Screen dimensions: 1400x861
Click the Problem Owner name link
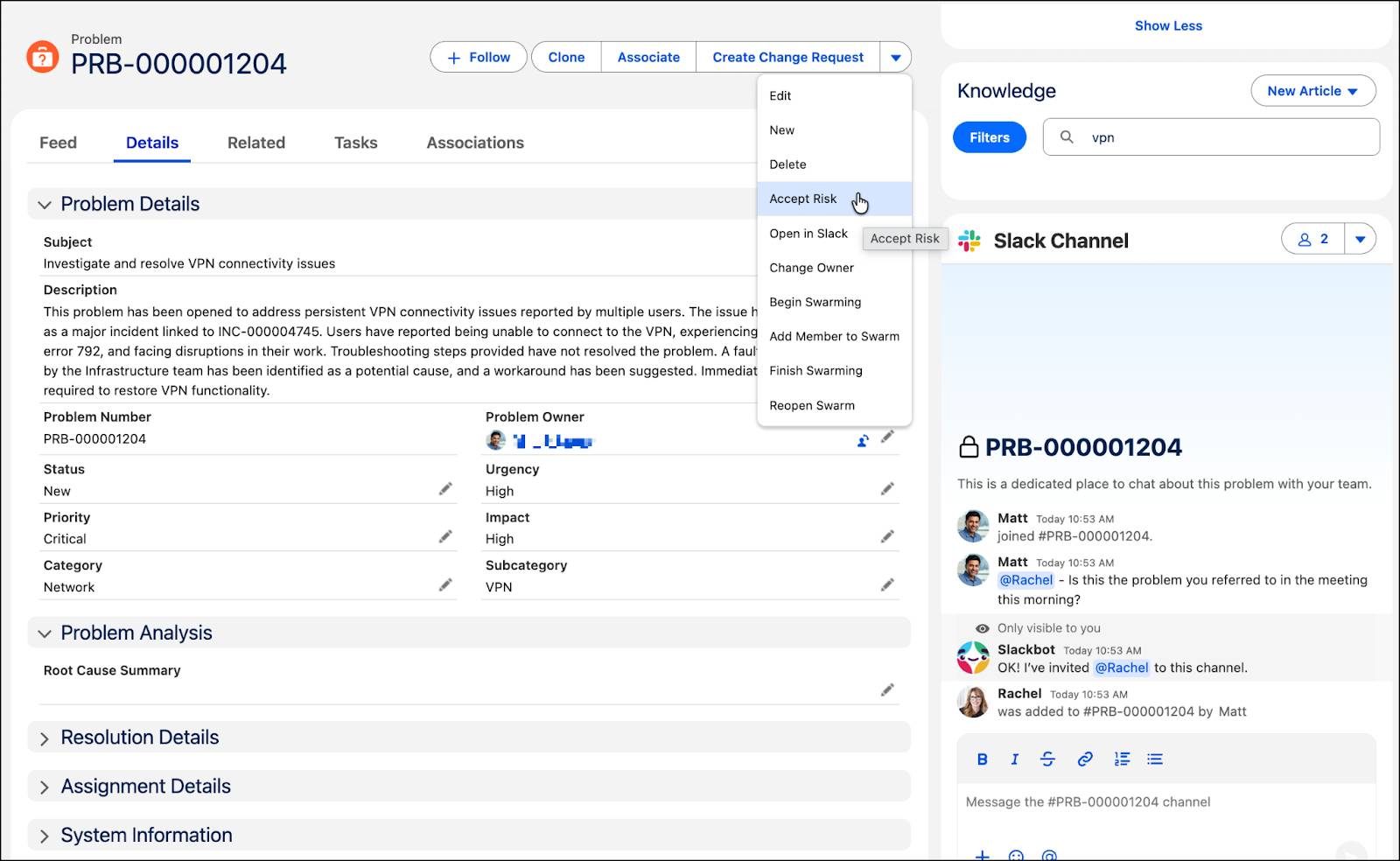553,441
